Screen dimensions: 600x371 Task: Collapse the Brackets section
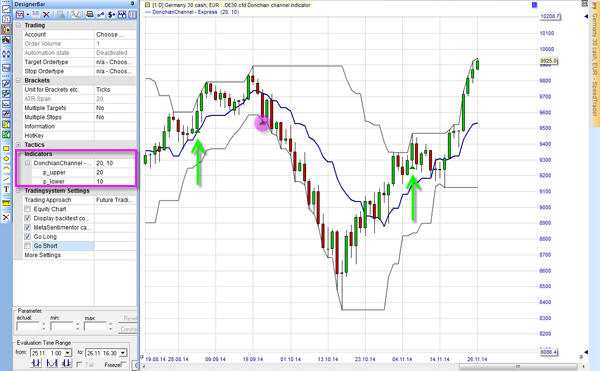(x=18, y=80)
